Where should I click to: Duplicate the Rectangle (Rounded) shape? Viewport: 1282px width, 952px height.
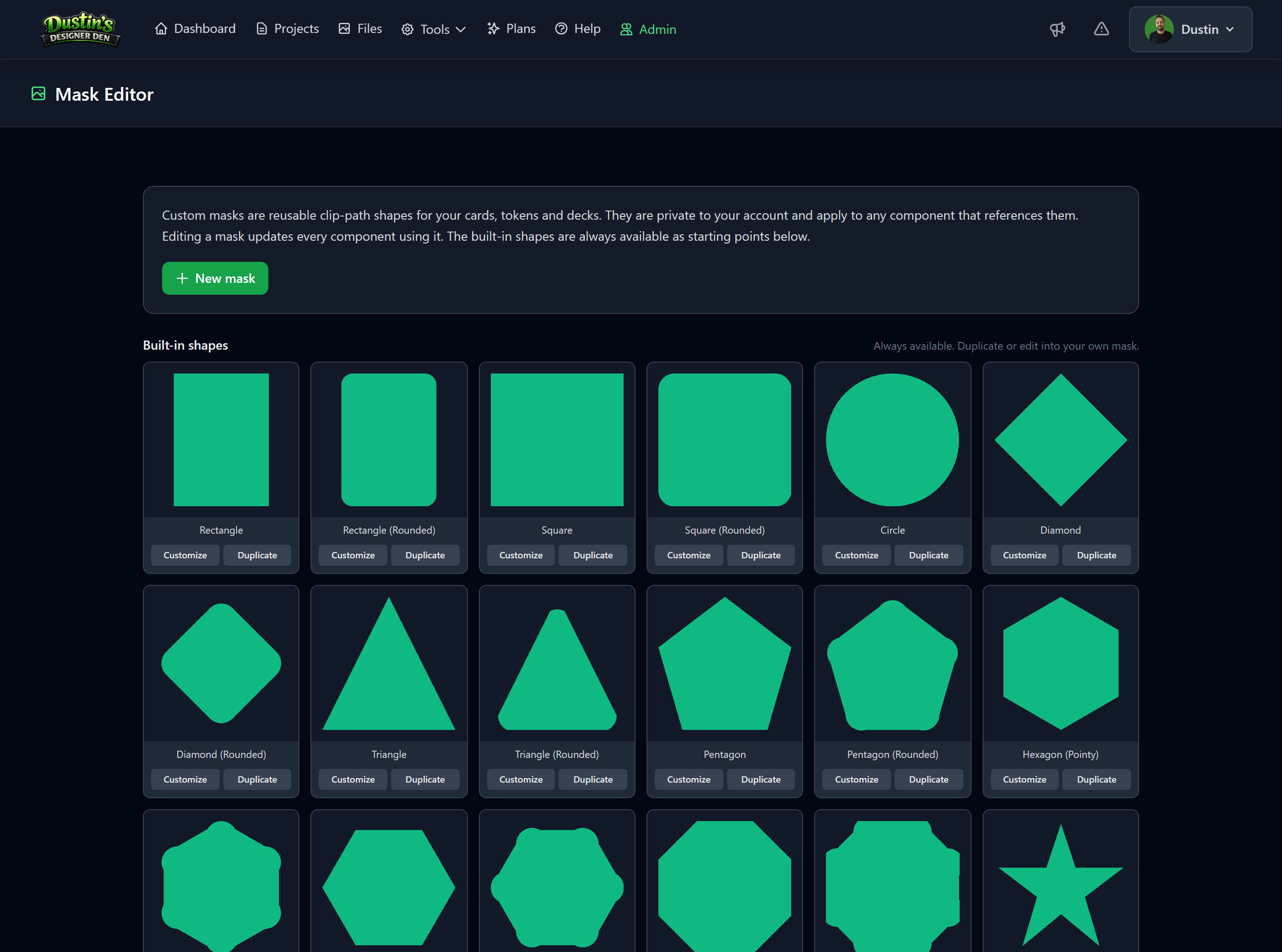(x=425, y=555)
